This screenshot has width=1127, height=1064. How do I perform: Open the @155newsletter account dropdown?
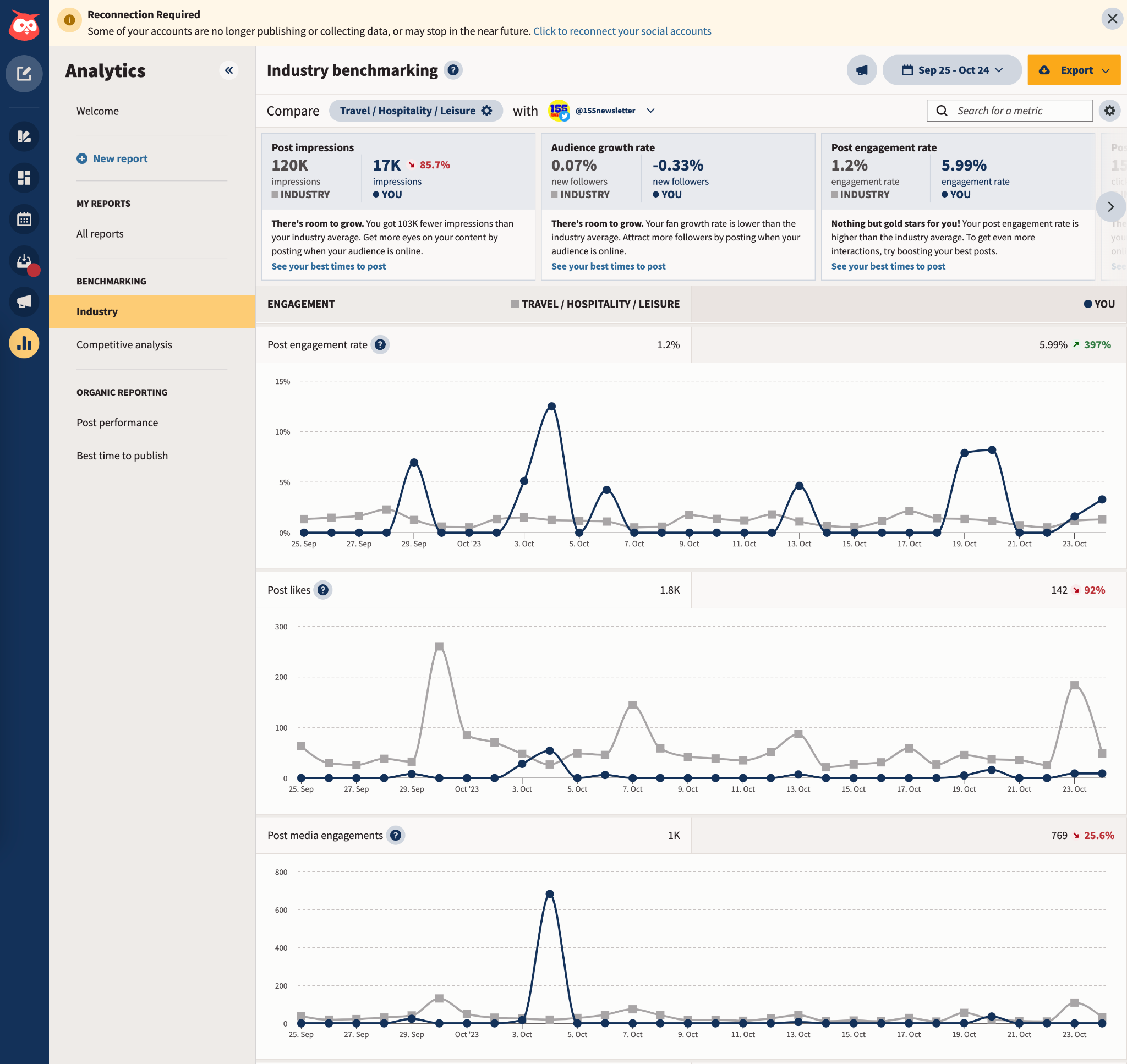click(650, 111)
